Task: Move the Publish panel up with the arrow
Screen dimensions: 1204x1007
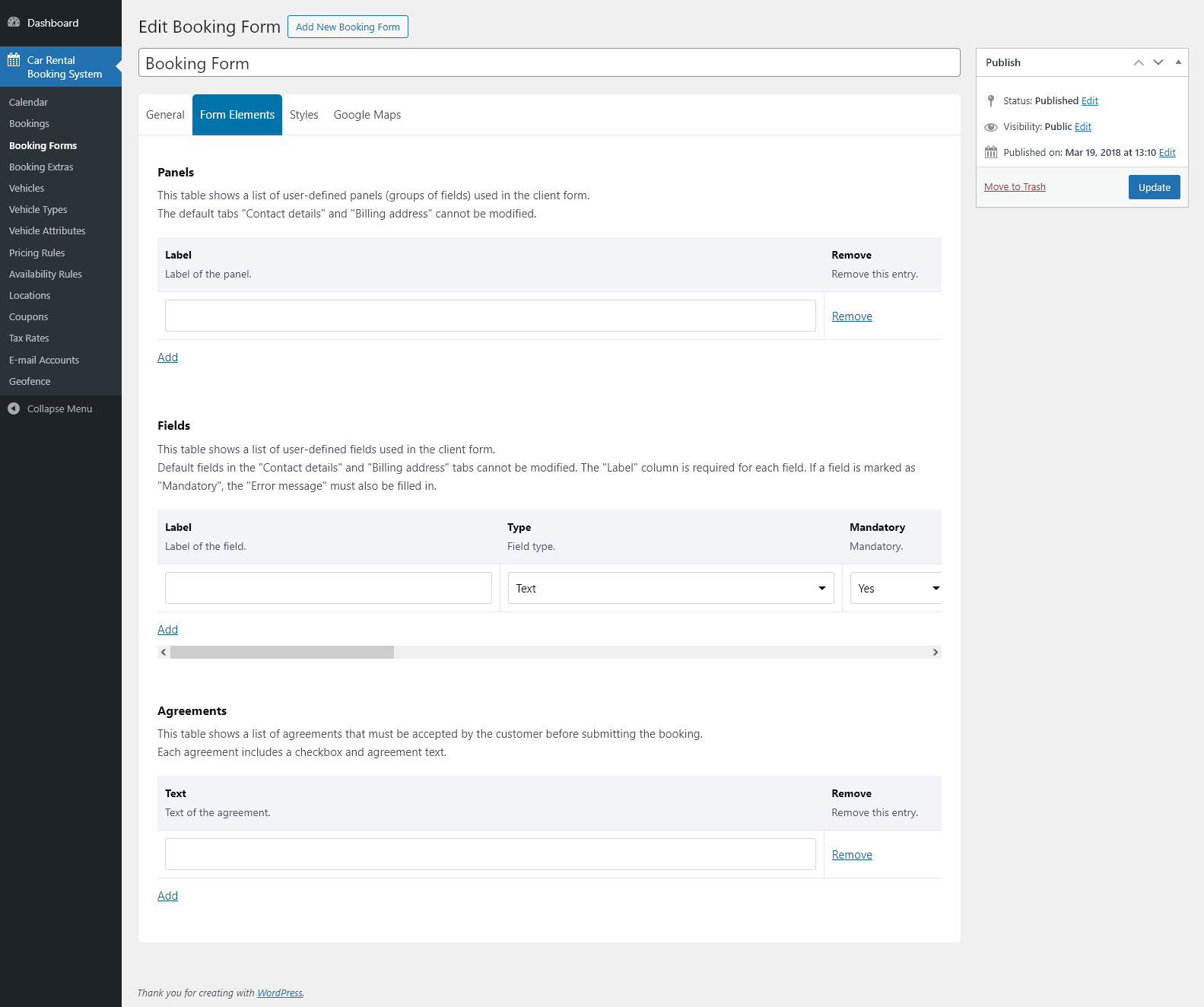Action: click(1139, 62)
